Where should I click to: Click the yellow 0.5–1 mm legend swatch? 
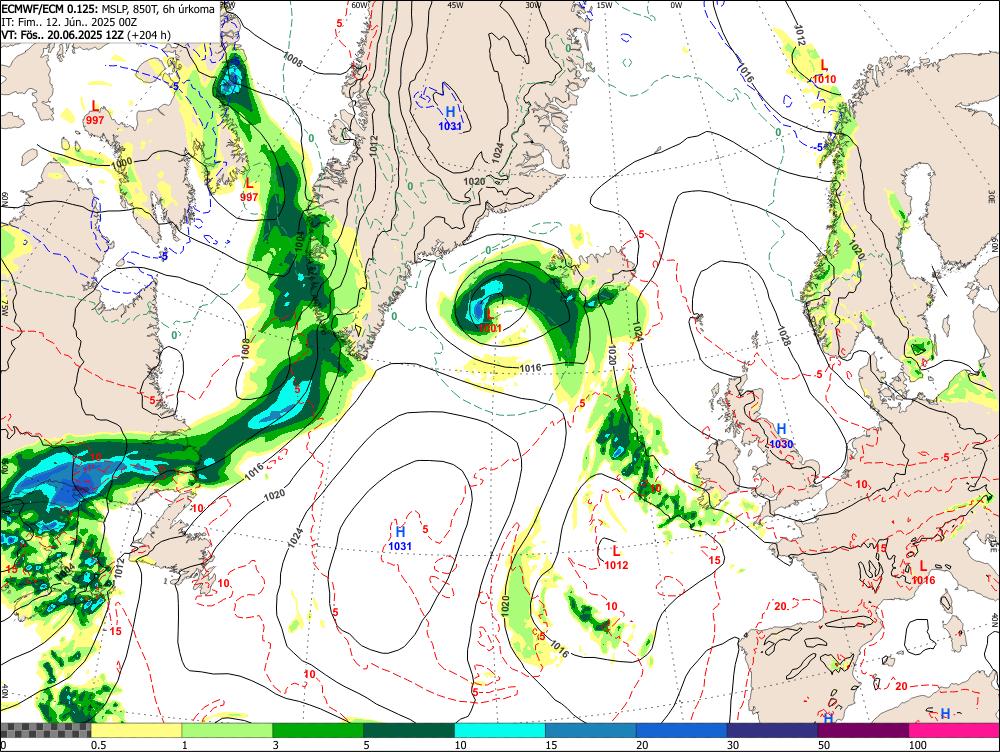click(x=136, y=730)
